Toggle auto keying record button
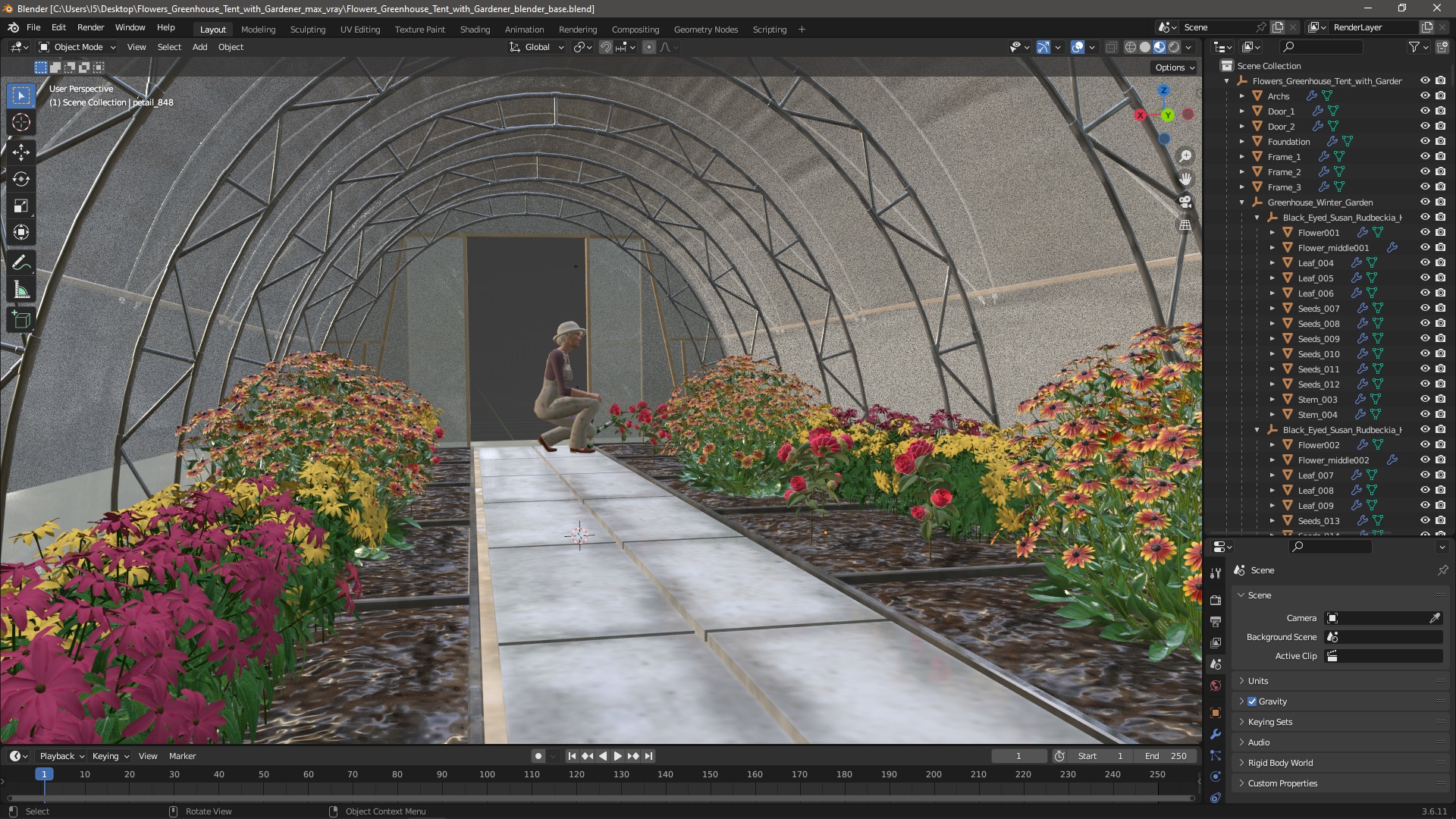1456x819 pixels. click(538, 756)
